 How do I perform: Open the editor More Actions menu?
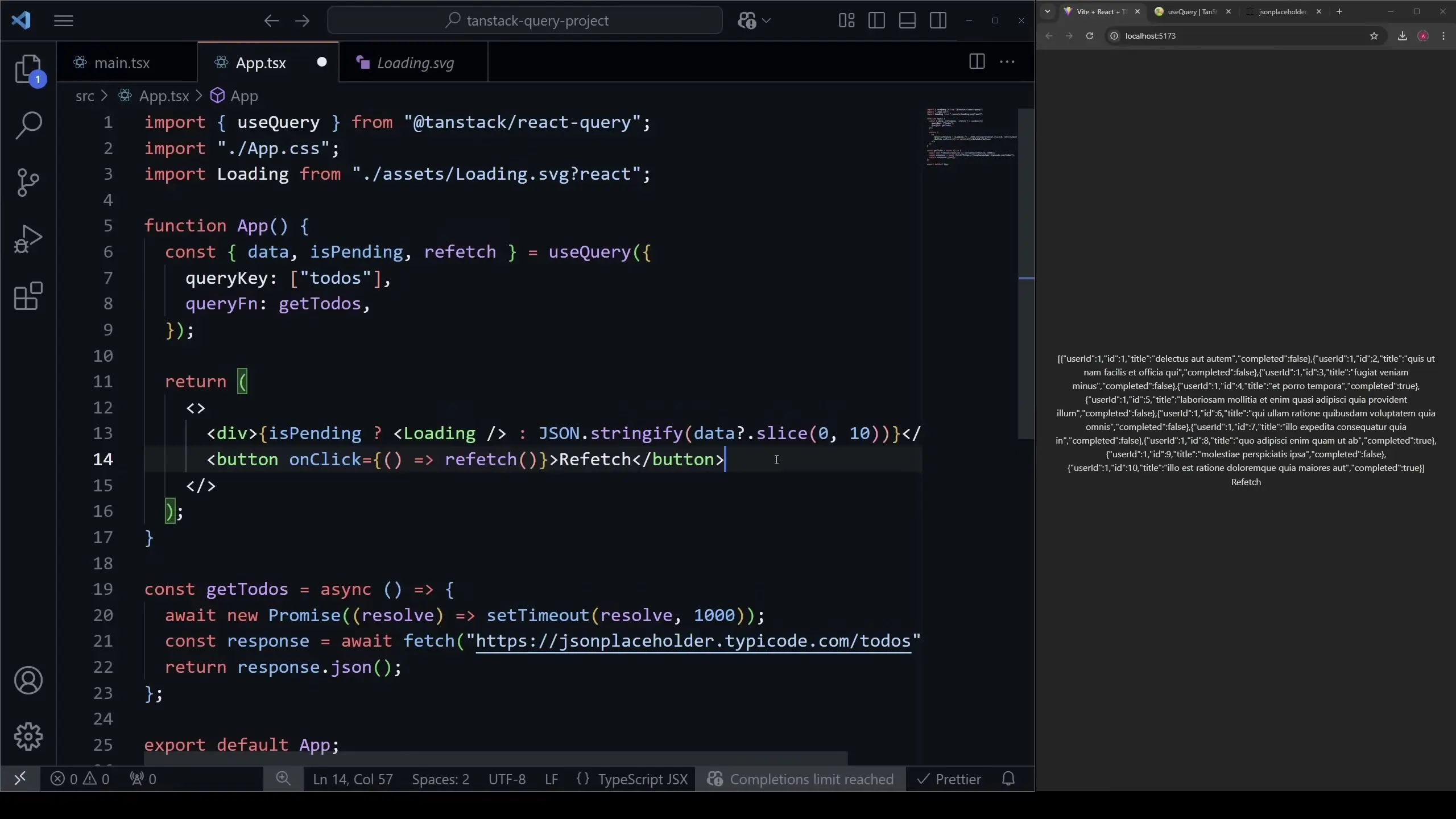[x=1007, y=61]
